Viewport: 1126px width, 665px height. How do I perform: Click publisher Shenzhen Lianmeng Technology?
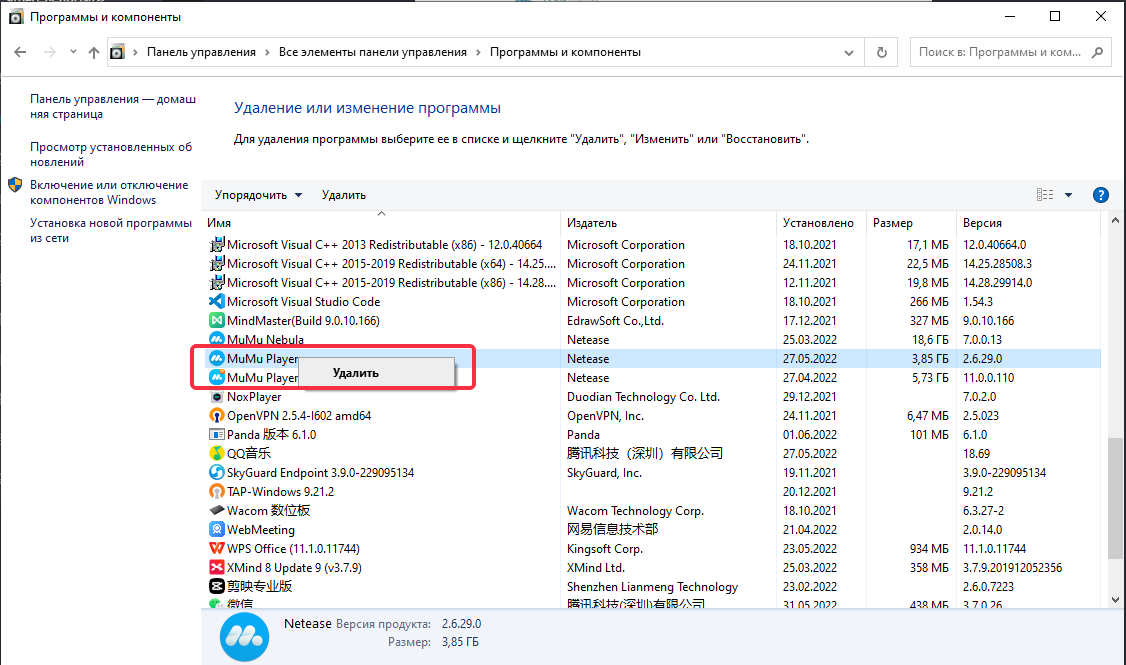[x=652, y=587]
